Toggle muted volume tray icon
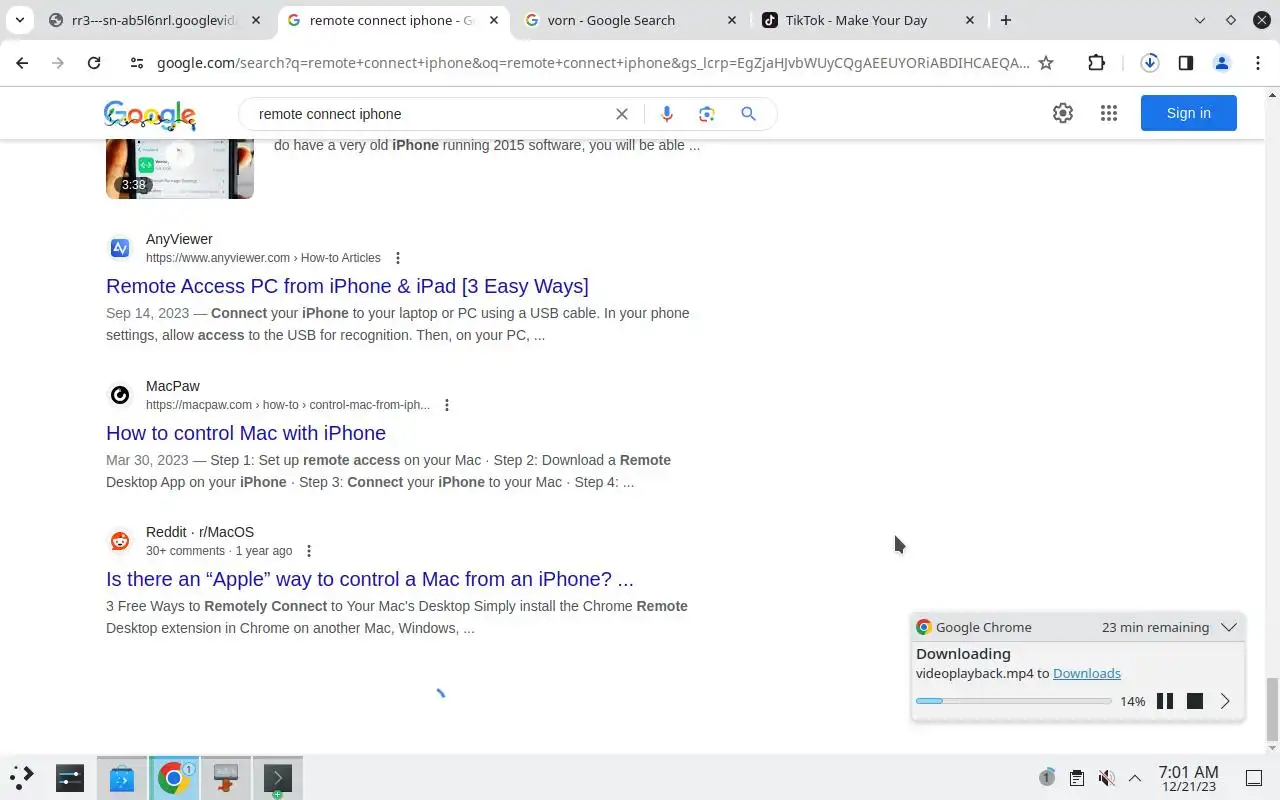Viewport: 1280px width, 800px height. pos(1106,778)
